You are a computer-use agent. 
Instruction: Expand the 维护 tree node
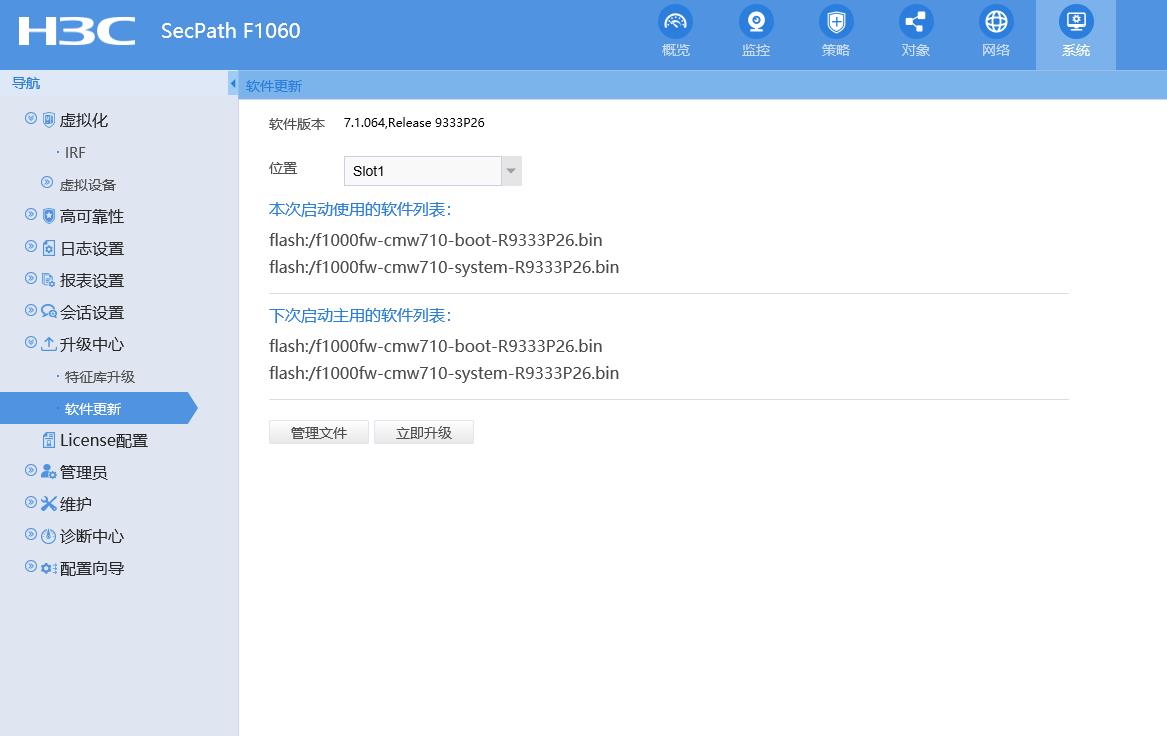31,502
